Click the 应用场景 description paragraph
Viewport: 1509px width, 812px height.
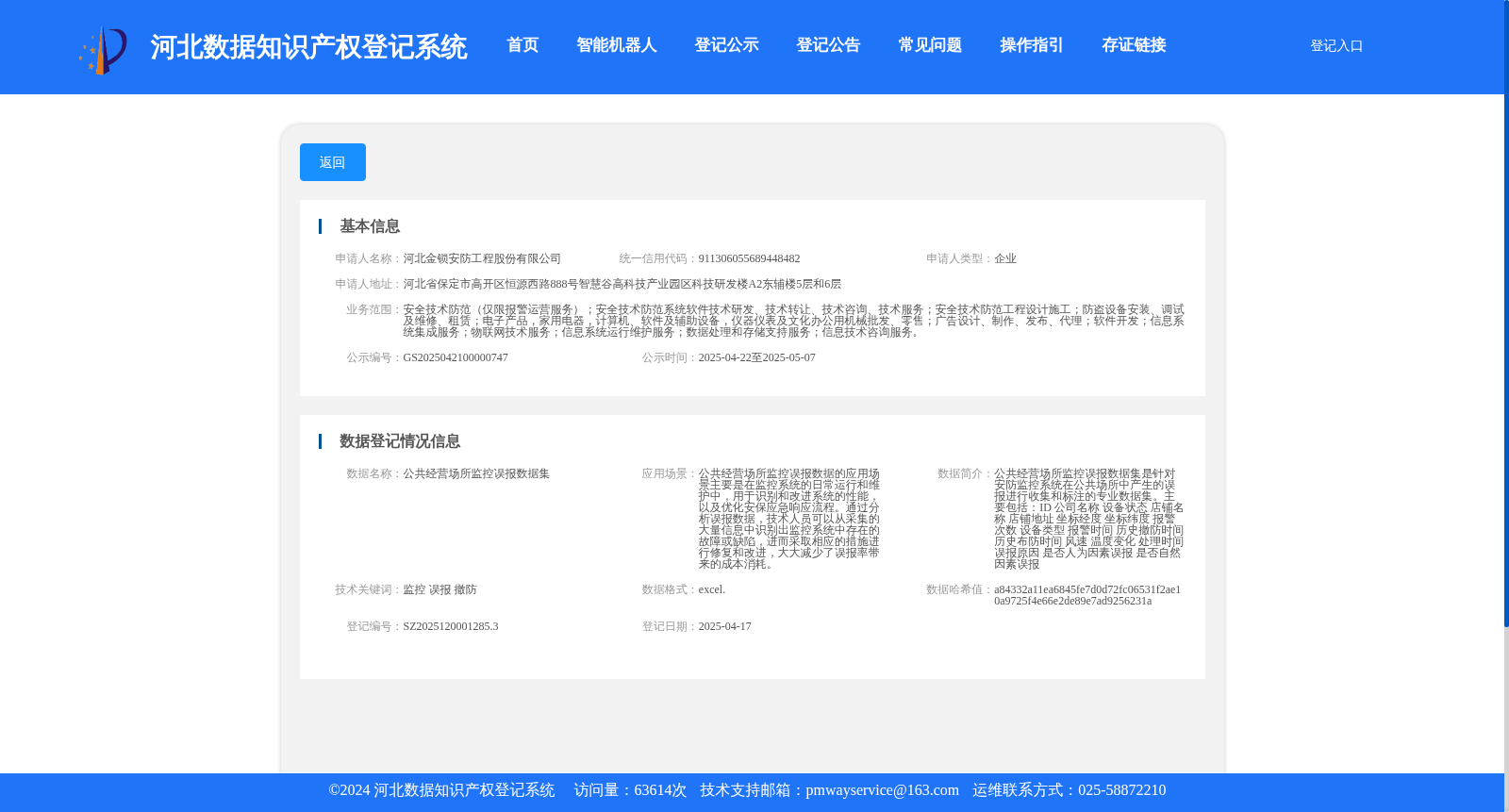pyautogui.click(x=788, y=519)
